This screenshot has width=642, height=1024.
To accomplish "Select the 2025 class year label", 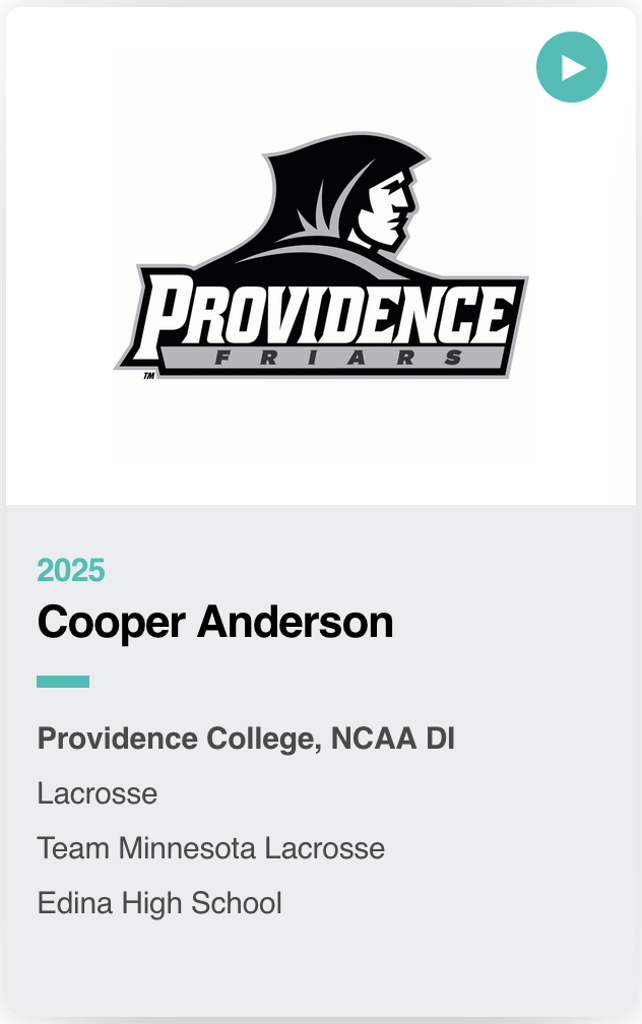I will pyautogui.click(x=71, y=570).
